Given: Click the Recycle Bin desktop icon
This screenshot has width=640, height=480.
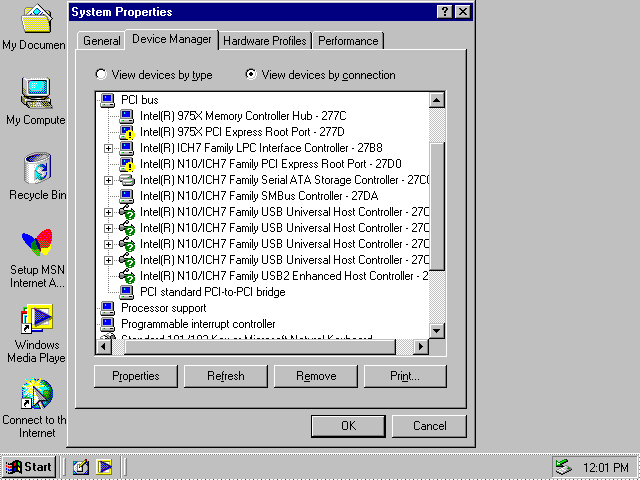Looking at the screenshot, I should pyautogui.click(x=37, y=168).
